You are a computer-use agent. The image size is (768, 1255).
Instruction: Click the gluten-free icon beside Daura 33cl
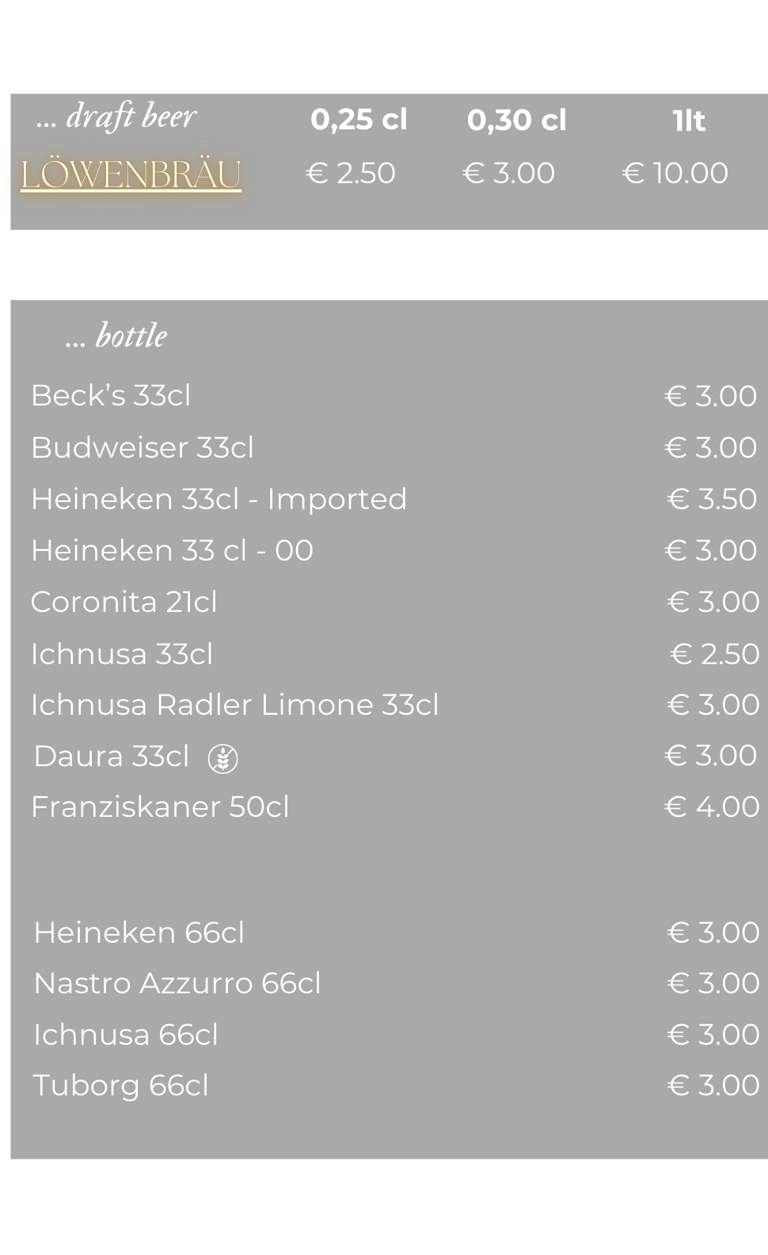(x=223, y=760)
